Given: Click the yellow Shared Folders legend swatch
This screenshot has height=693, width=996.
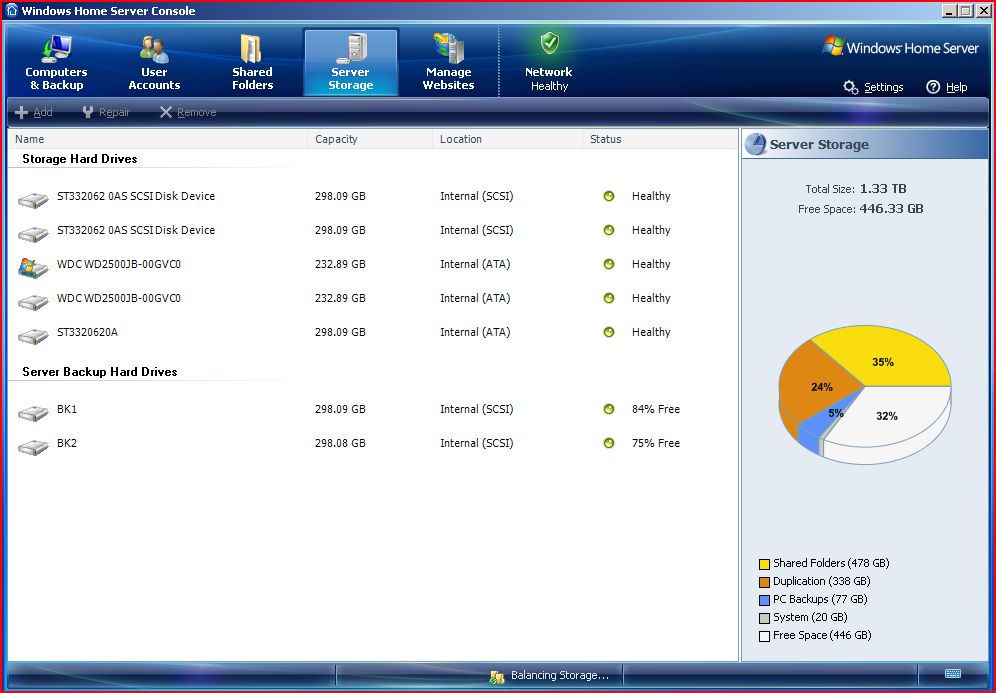Looking at the screenshot, I should click(x=764, y=564).
